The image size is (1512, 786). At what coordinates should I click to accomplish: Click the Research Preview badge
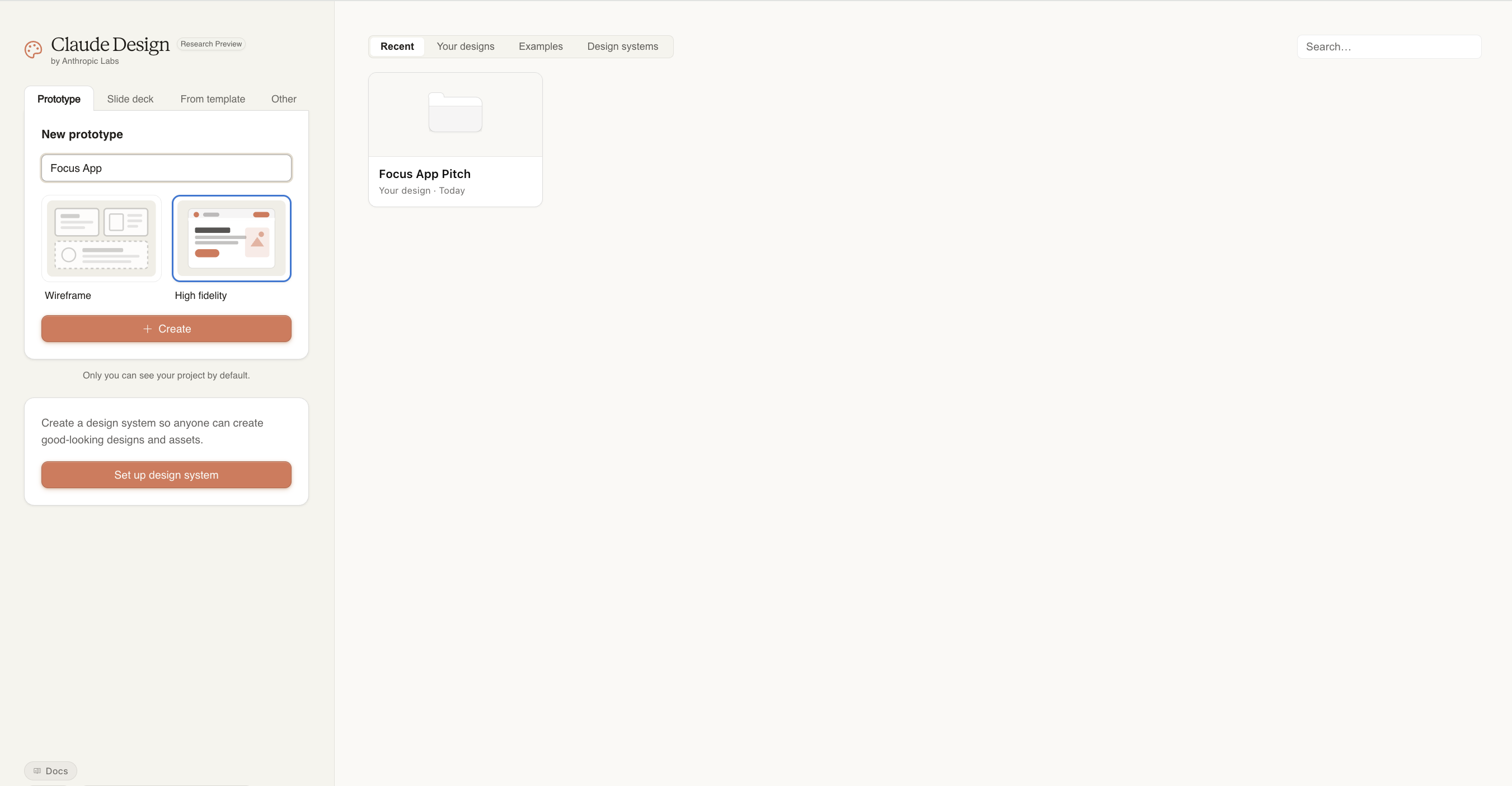pos(211,44)
